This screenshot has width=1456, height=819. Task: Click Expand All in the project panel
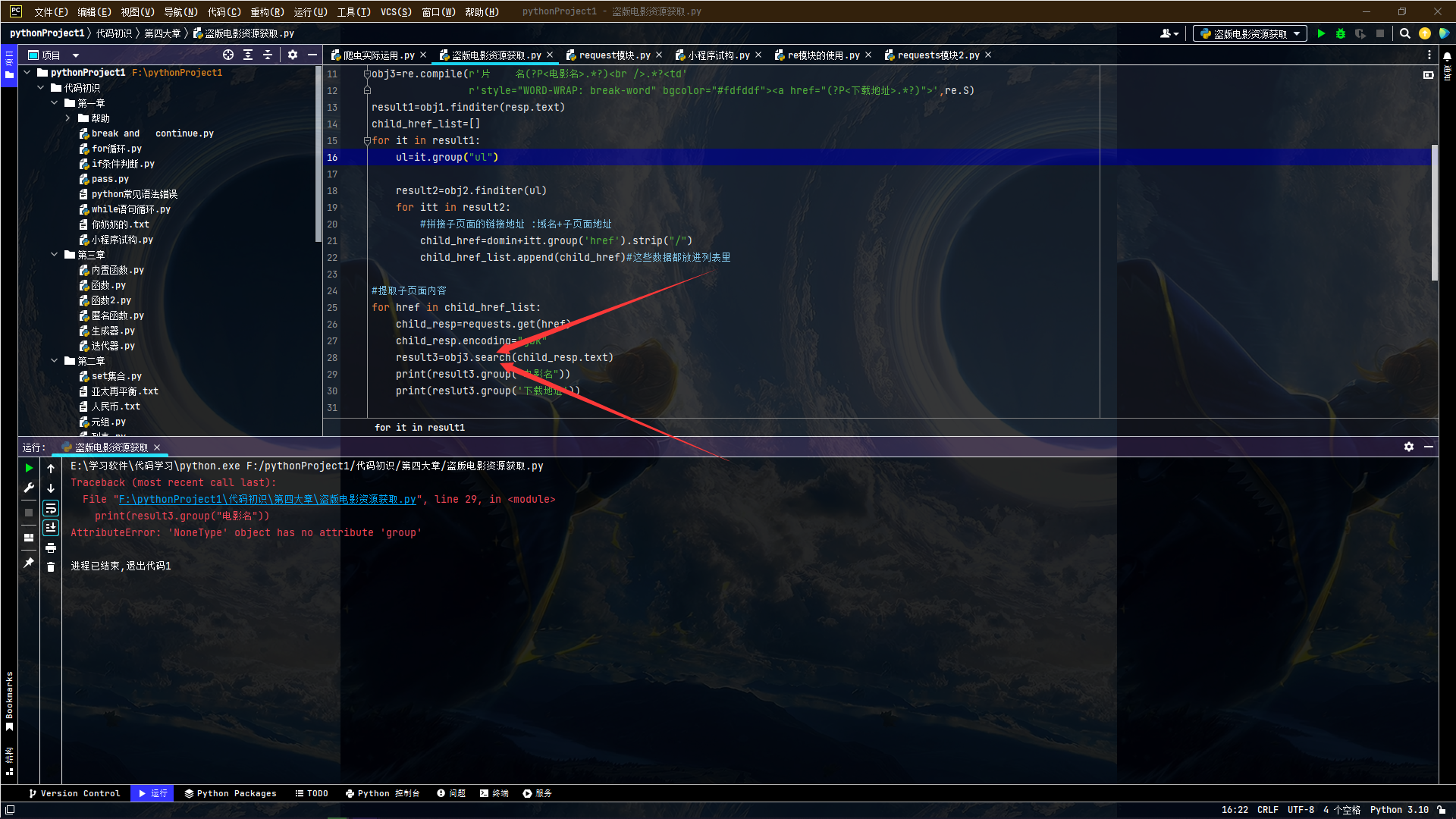click(248, 55)
